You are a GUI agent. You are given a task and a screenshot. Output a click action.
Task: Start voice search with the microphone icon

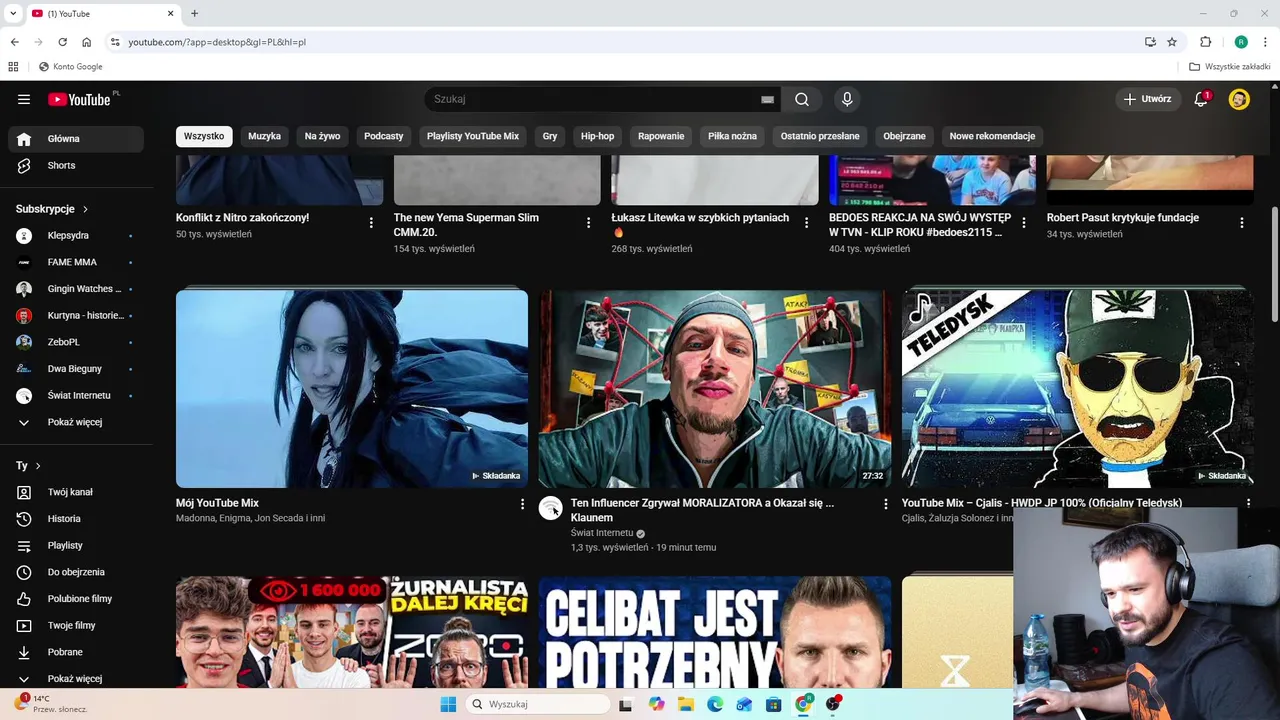tap(847, 99)
